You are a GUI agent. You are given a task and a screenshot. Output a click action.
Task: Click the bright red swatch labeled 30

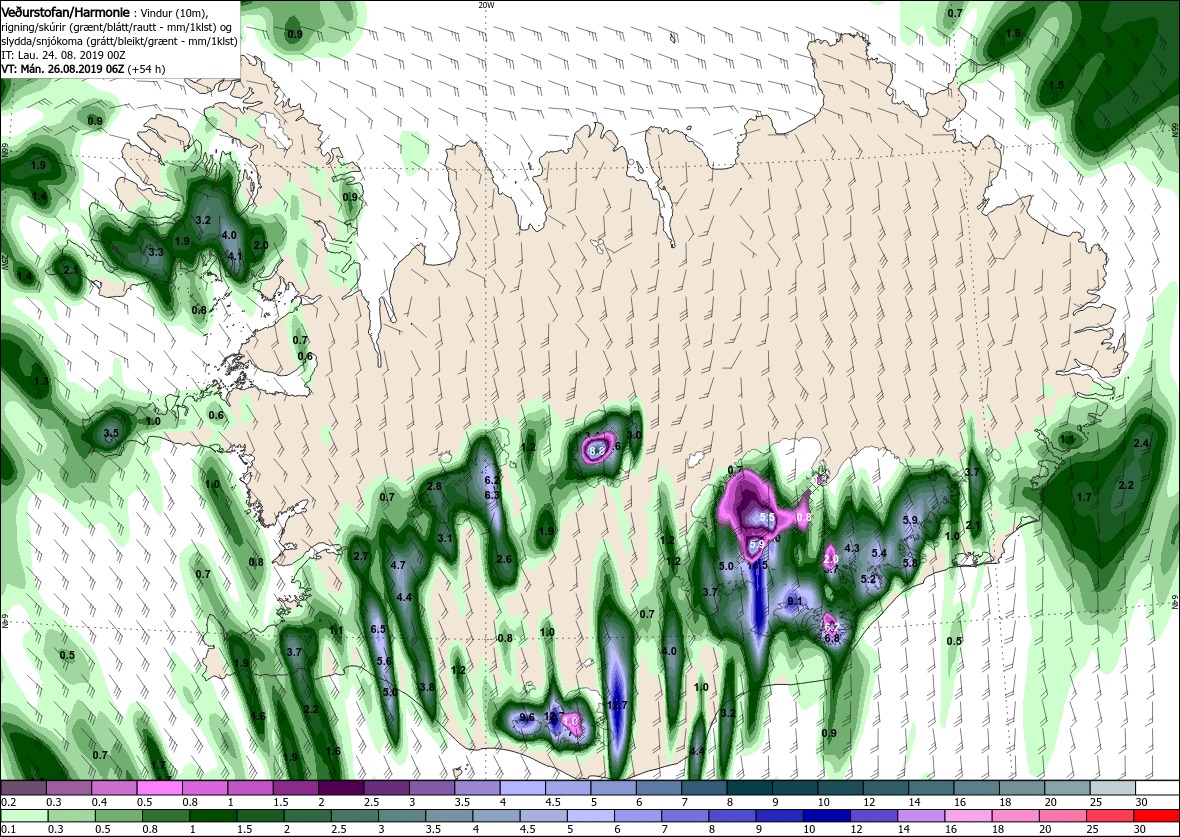pos(1158,817)
